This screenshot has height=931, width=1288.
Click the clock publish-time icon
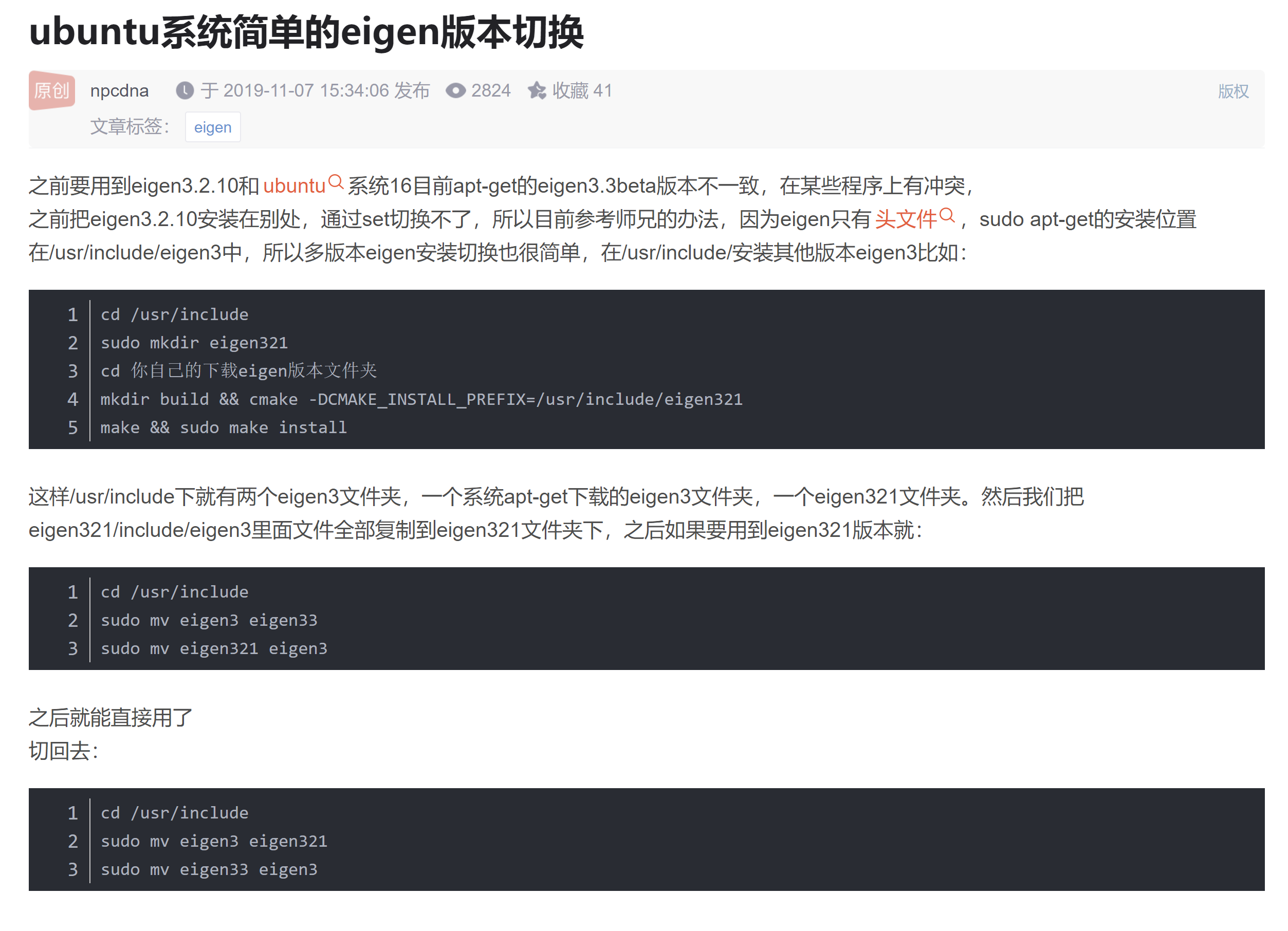coord(185,91)
